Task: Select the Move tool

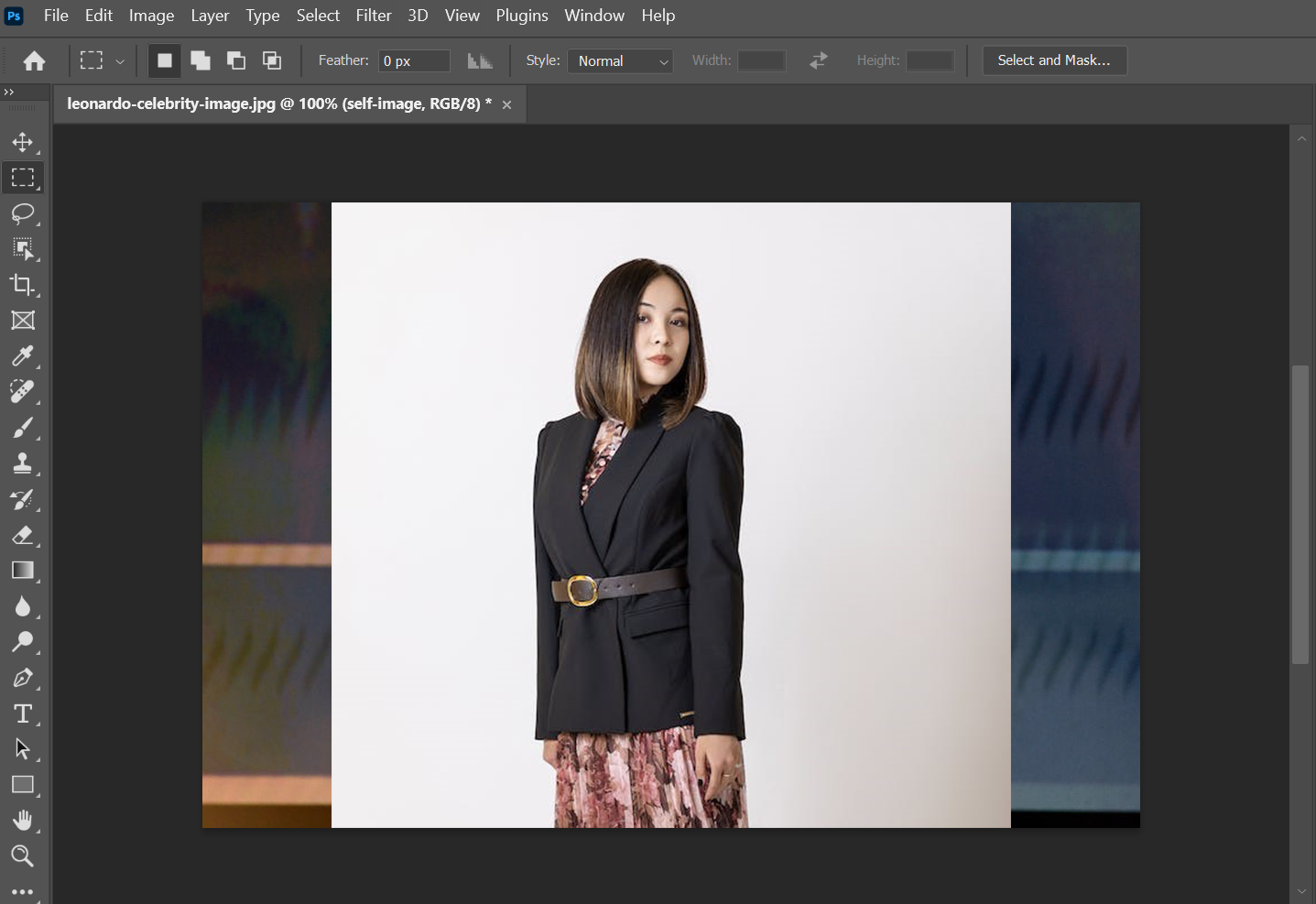Action: [23, 142]
